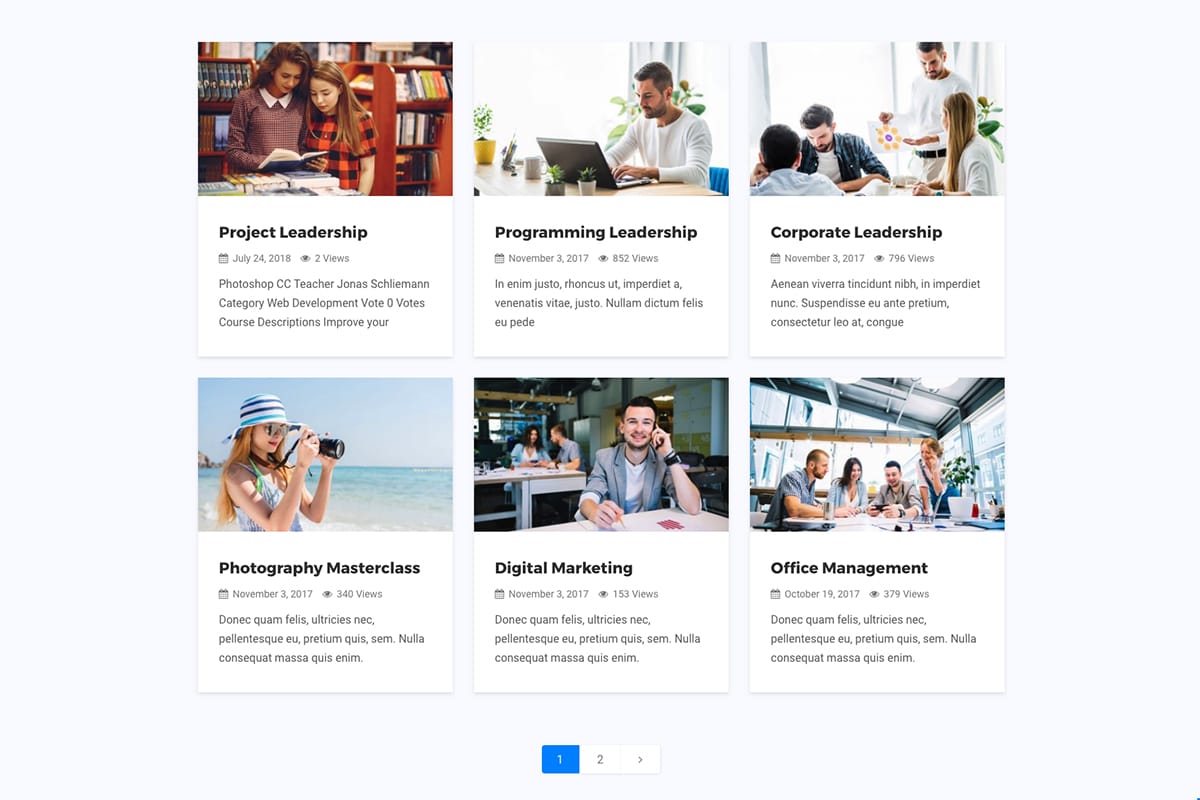Click description starting 'In enim justo, rhoncus'
Screen dimensions: 1200x800
(x=599, y=303)
